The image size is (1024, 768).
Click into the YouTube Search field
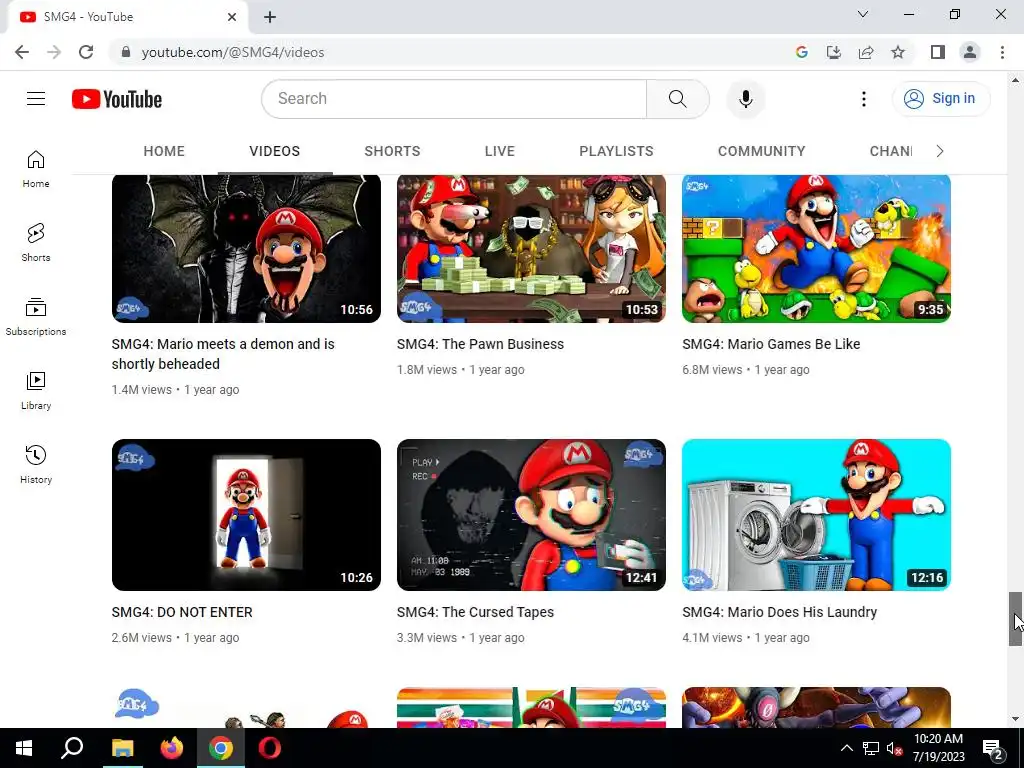click(454, 99)
